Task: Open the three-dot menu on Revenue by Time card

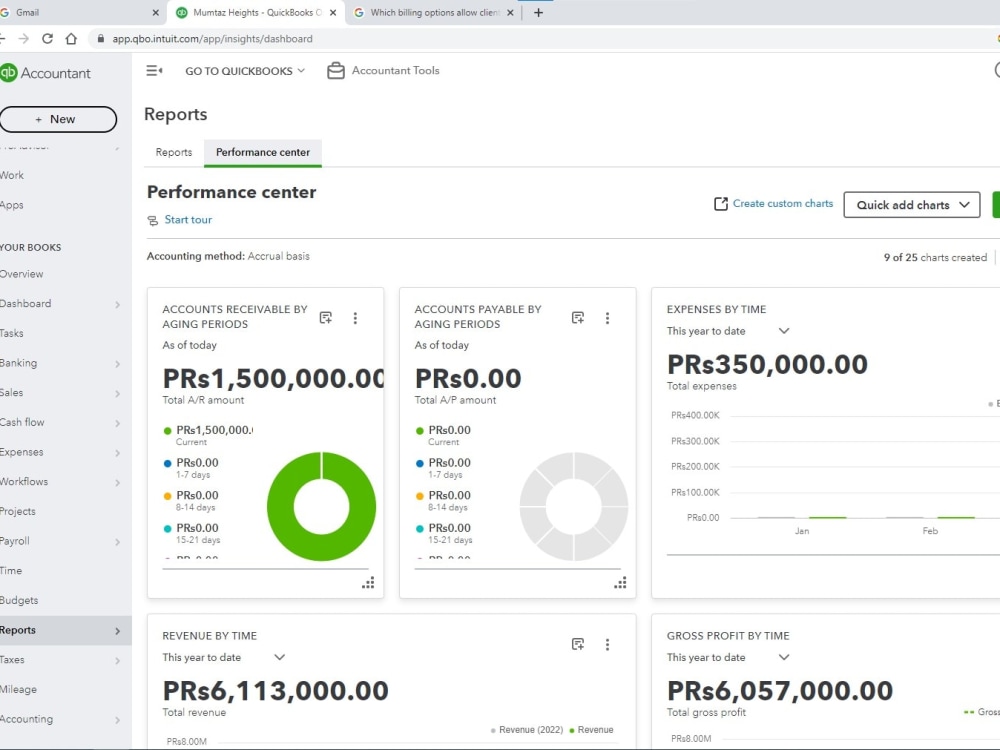Action: click(x=608, y=644)
